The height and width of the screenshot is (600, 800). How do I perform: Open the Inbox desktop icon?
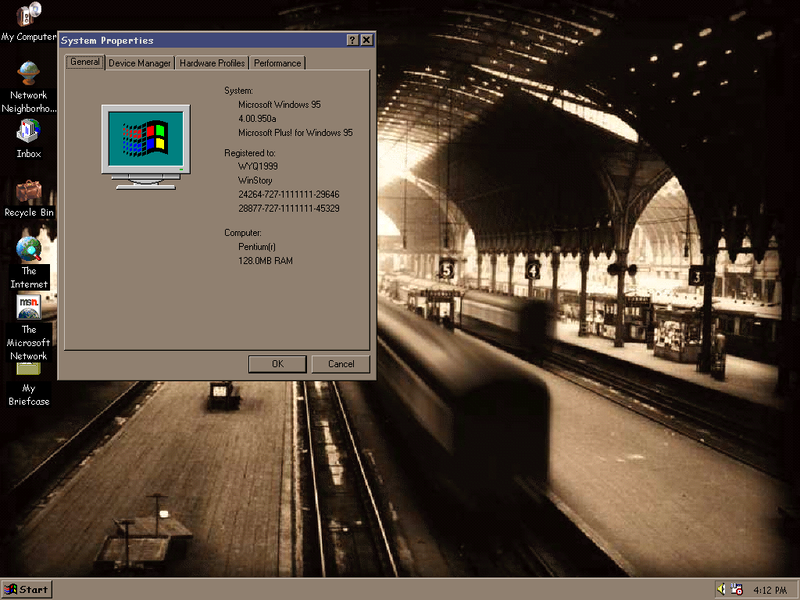(x=27, y=133)
